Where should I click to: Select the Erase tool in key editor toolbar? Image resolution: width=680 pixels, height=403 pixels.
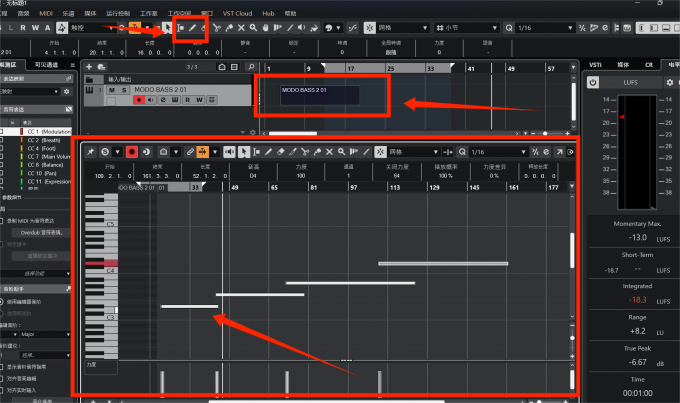click(281, 152)
